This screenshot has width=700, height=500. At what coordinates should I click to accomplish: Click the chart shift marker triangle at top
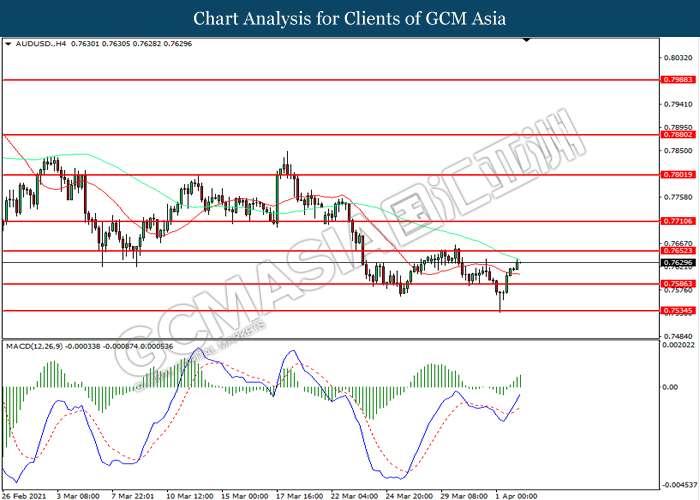(527, 40)
